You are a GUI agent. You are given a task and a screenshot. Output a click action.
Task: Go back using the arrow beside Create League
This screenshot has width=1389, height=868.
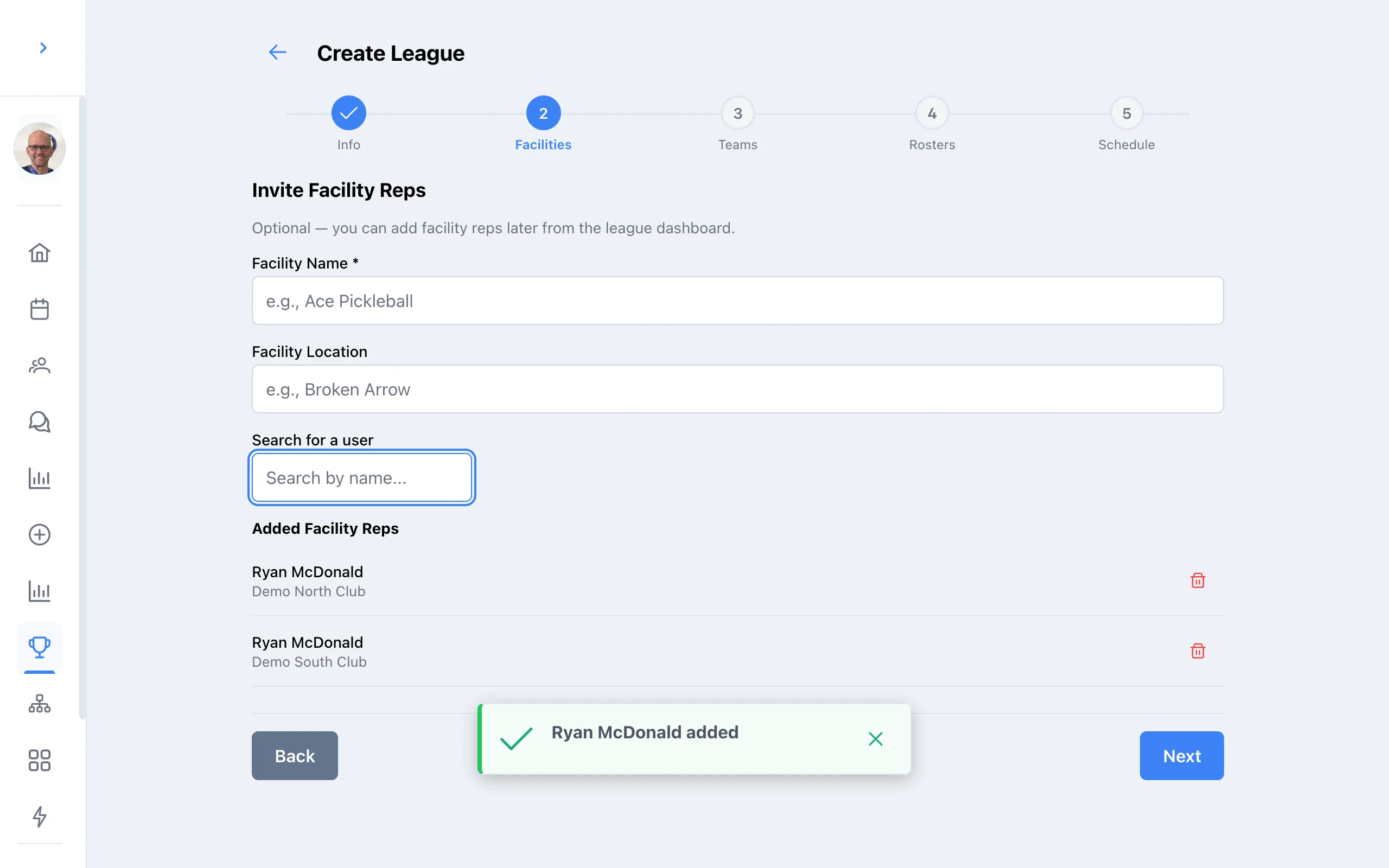tap(278, 52)
